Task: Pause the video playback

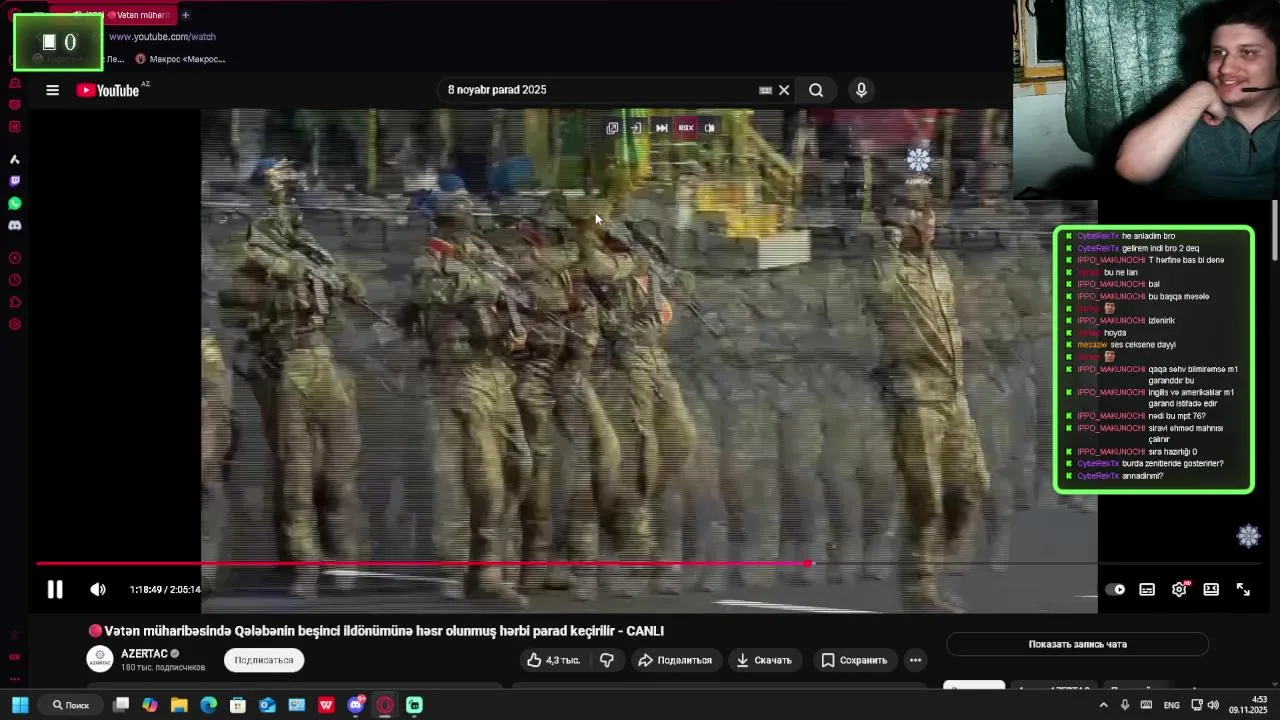Action: click(55, 590)
